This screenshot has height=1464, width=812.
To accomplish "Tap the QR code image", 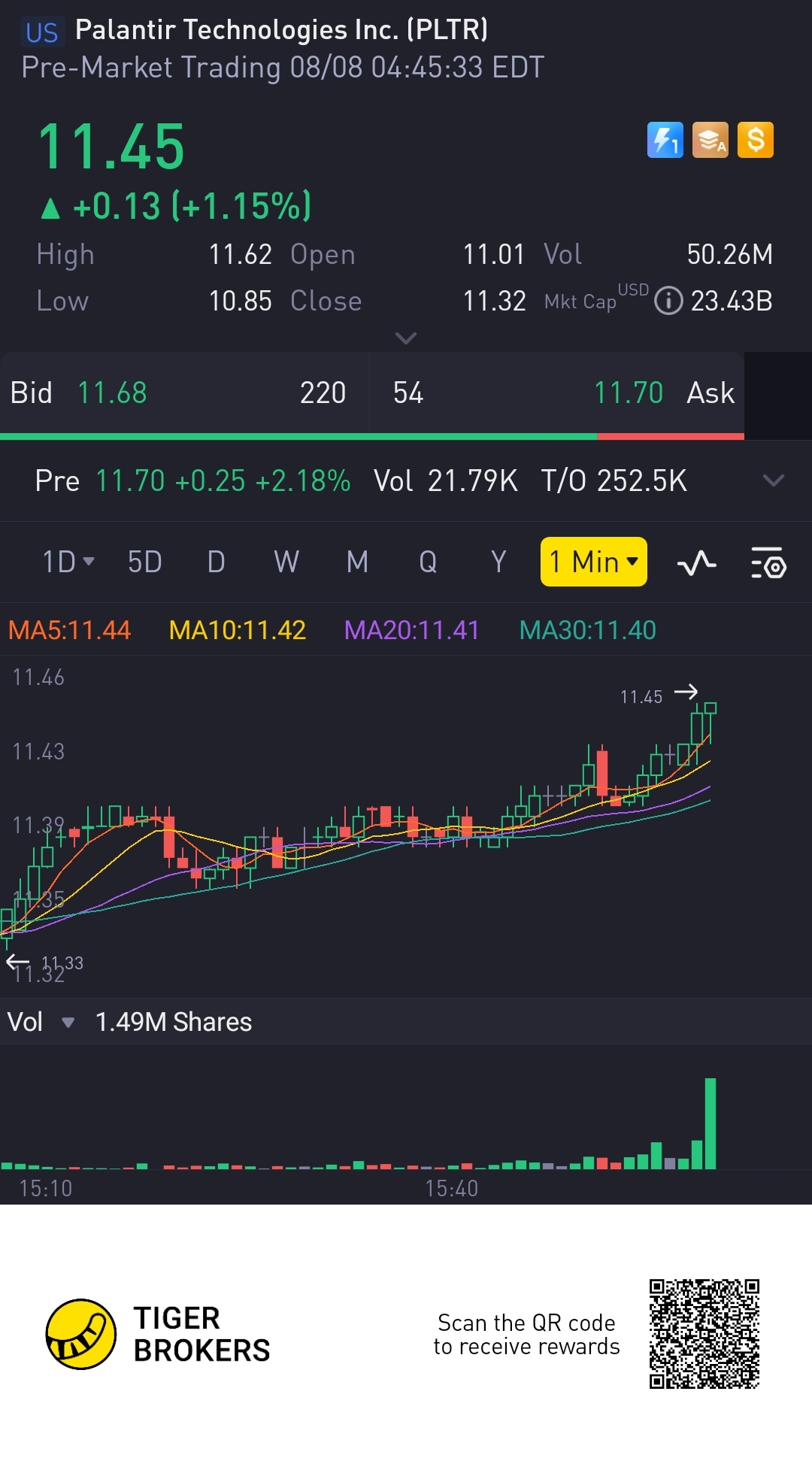I will [704, 1334].
